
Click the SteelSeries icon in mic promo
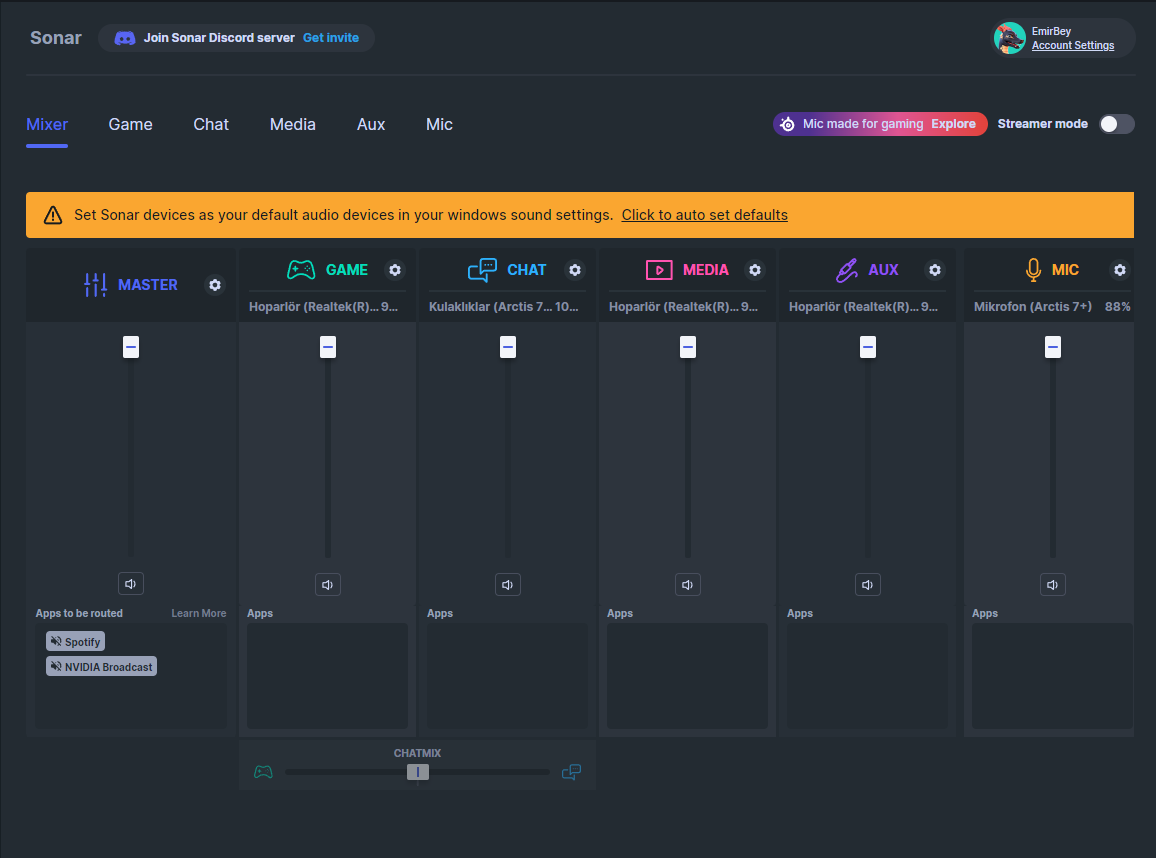[x=787, y=124]
